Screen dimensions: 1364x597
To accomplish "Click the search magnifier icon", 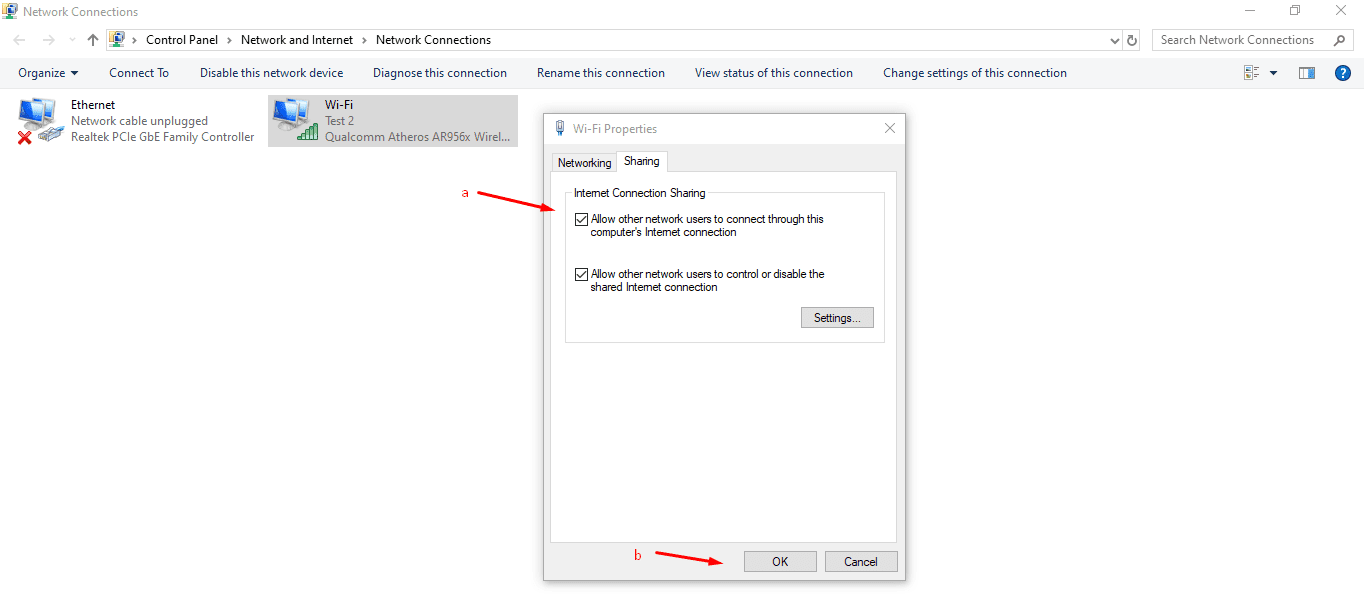I will tap(1340, 40).
